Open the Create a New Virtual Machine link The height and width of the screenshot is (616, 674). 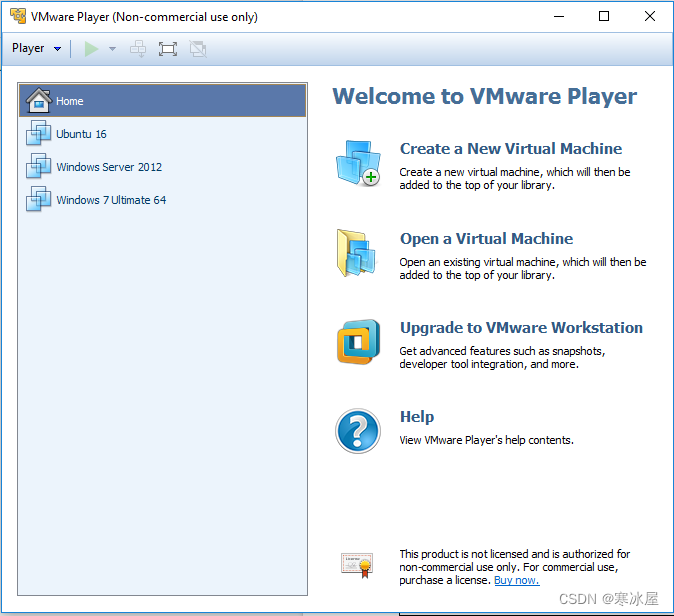(x=511, y=149)
